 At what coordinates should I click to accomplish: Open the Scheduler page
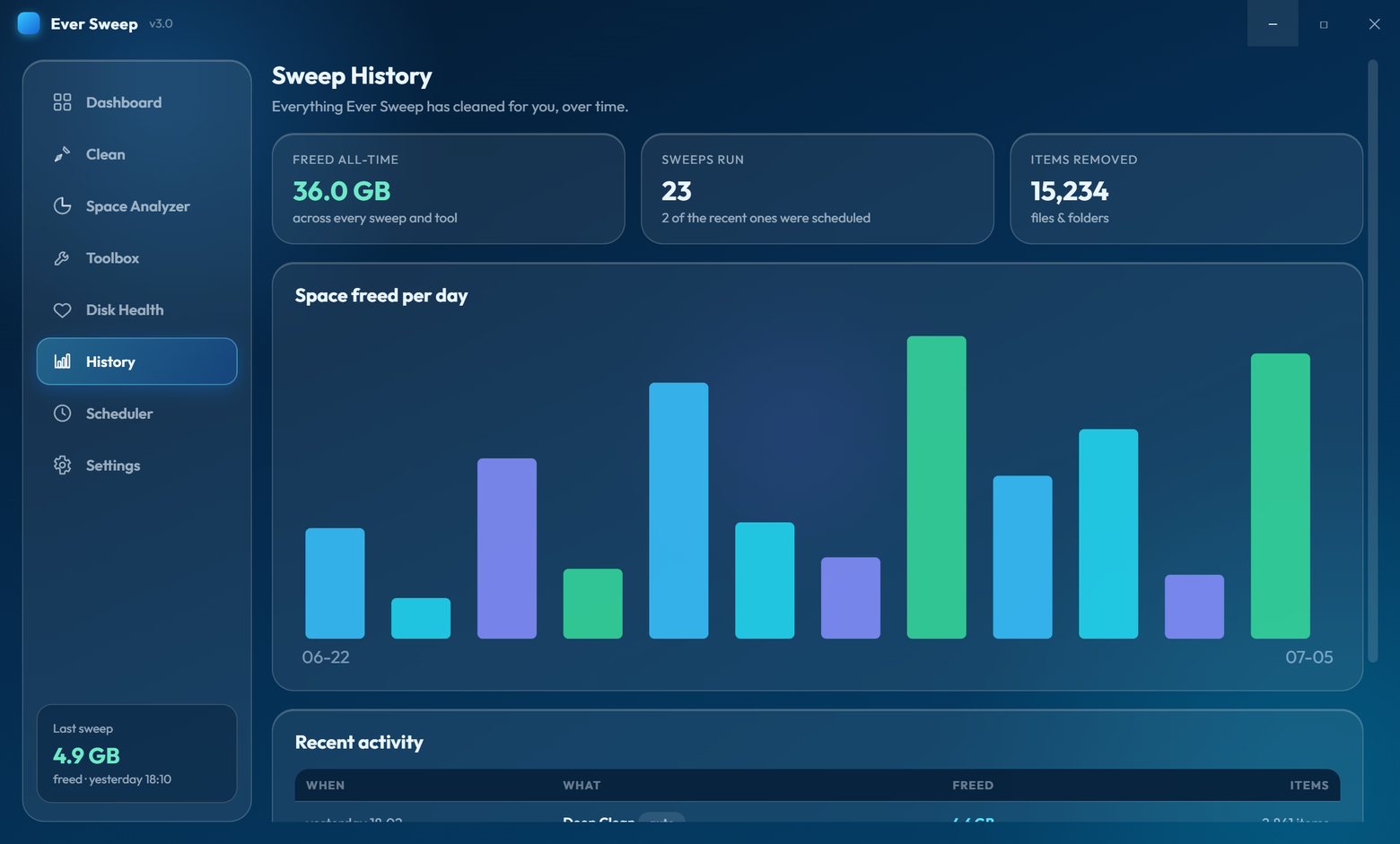tap(136, 413)
